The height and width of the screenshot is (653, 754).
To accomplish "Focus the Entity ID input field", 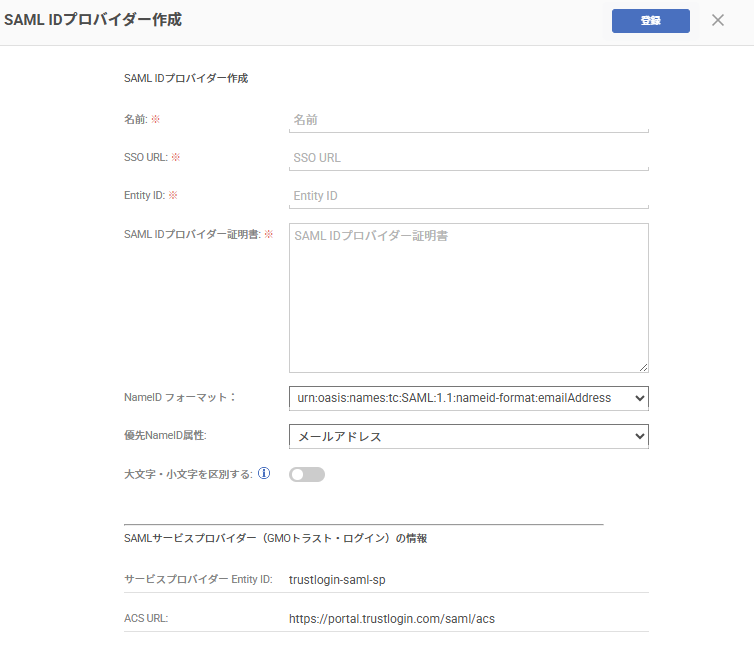I will click(468, 196).
